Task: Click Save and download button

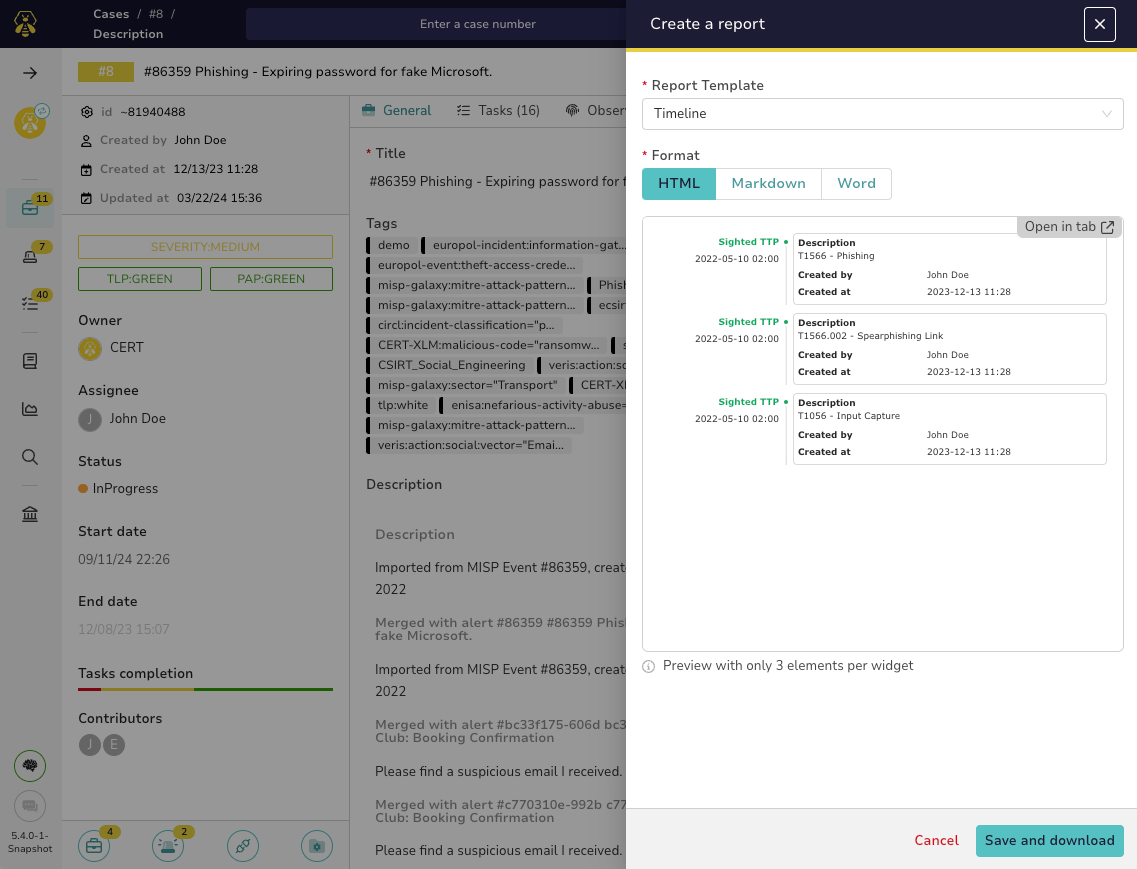Action: coord(1049,841)
